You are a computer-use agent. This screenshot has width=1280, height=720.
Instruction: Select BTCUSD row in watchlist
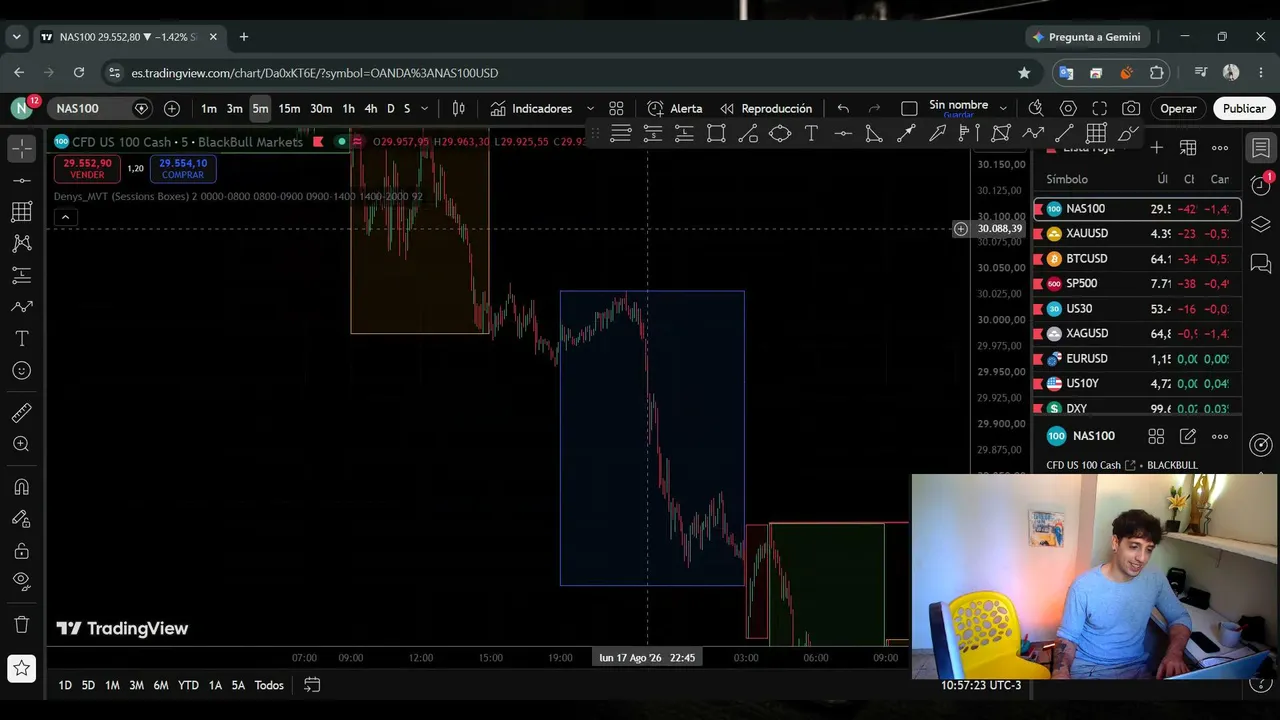(x=1137, y=258)
